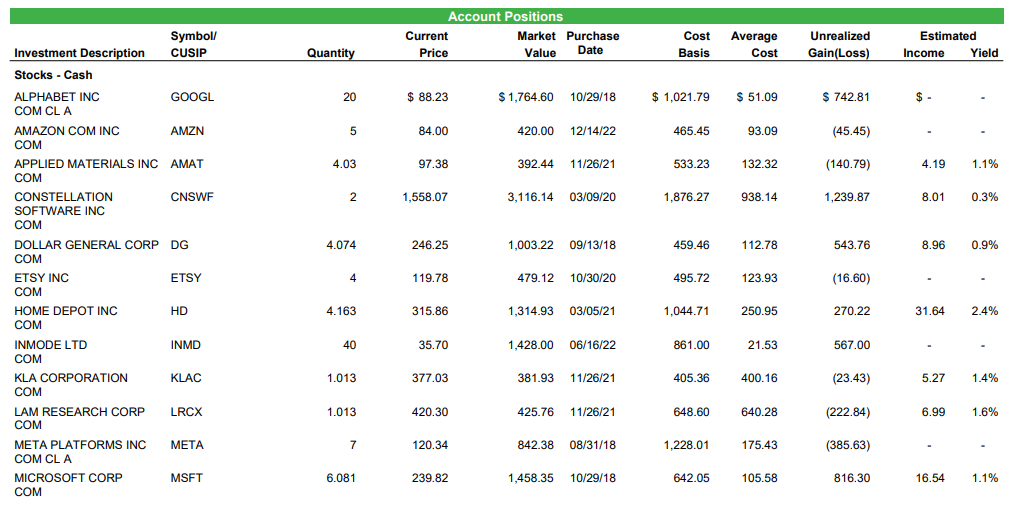Select Meta unrealized loss (385.63)
This screenshot has height=506, width=1017.
click(x=848, y=445)
